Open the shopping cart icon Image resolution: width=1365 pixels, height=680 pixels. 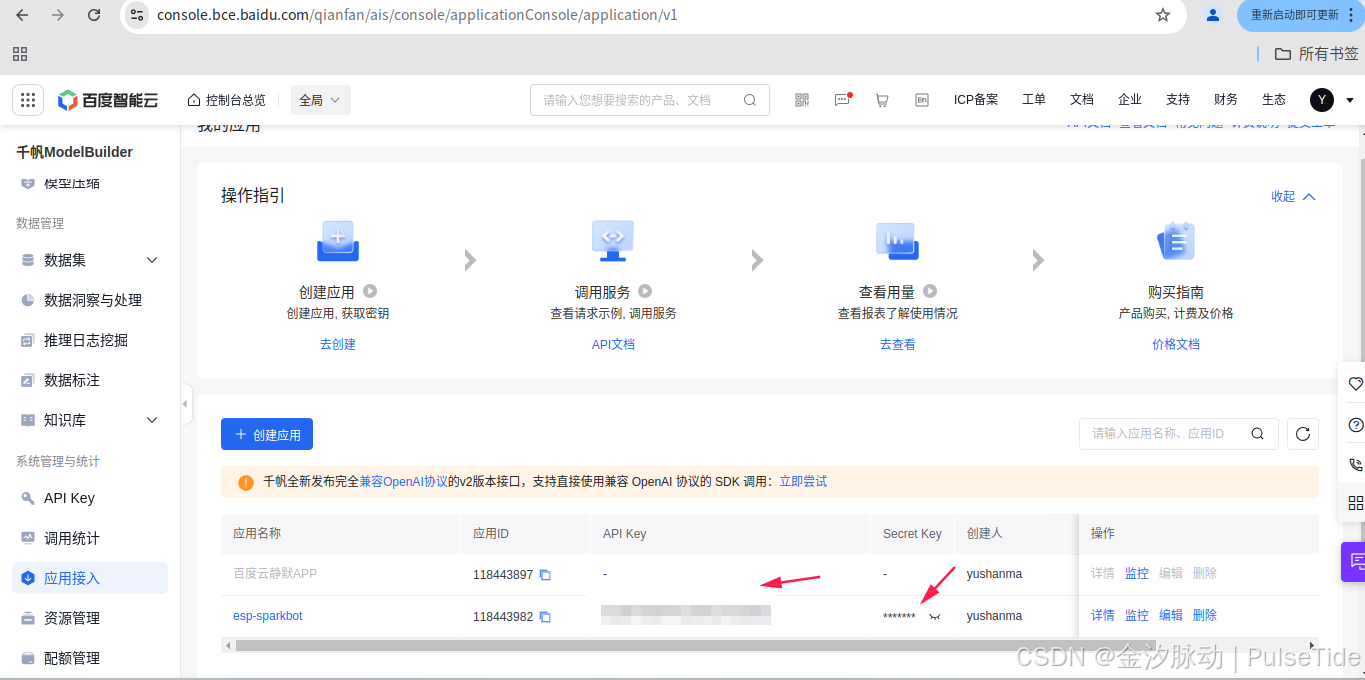coord(882,100)
